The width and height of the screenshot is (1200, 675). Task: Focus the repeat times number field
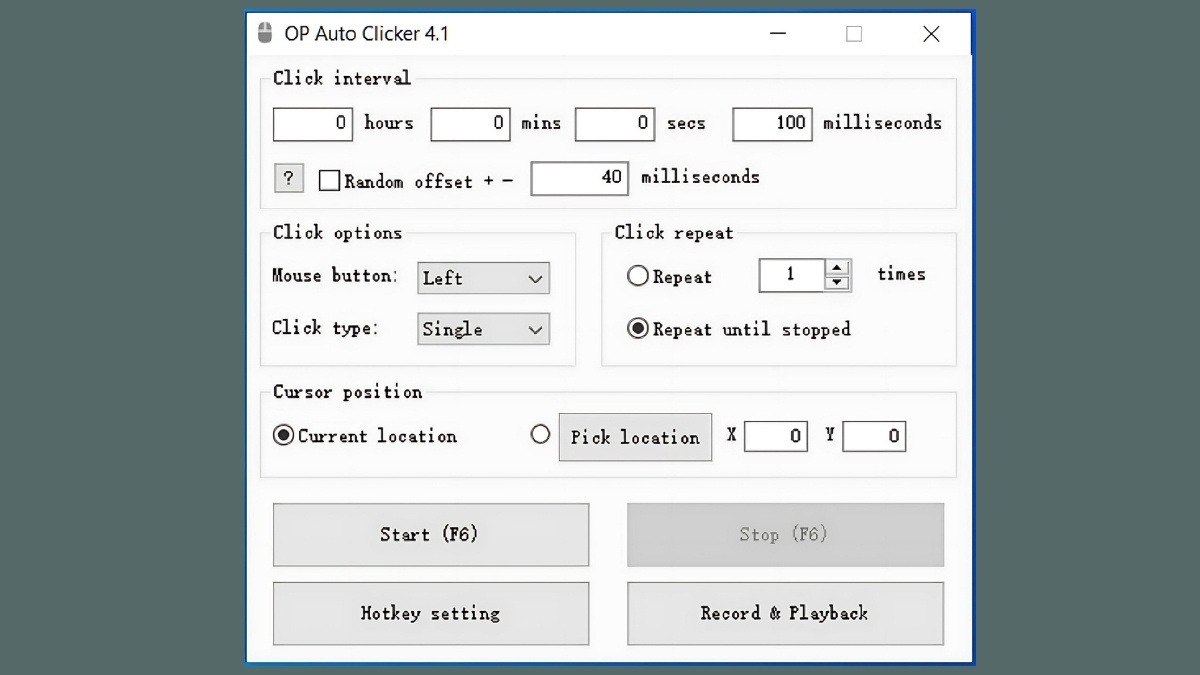(792, 275)
